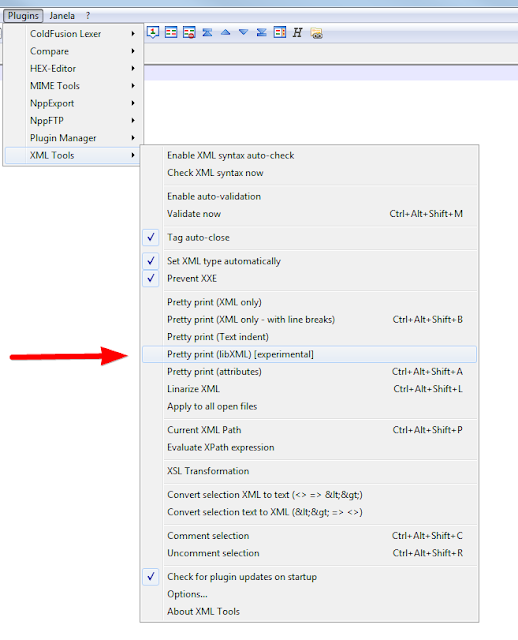Open the ? help menu
The height and width of the screenshot is (640, 518).
click(x=88, y=16)
